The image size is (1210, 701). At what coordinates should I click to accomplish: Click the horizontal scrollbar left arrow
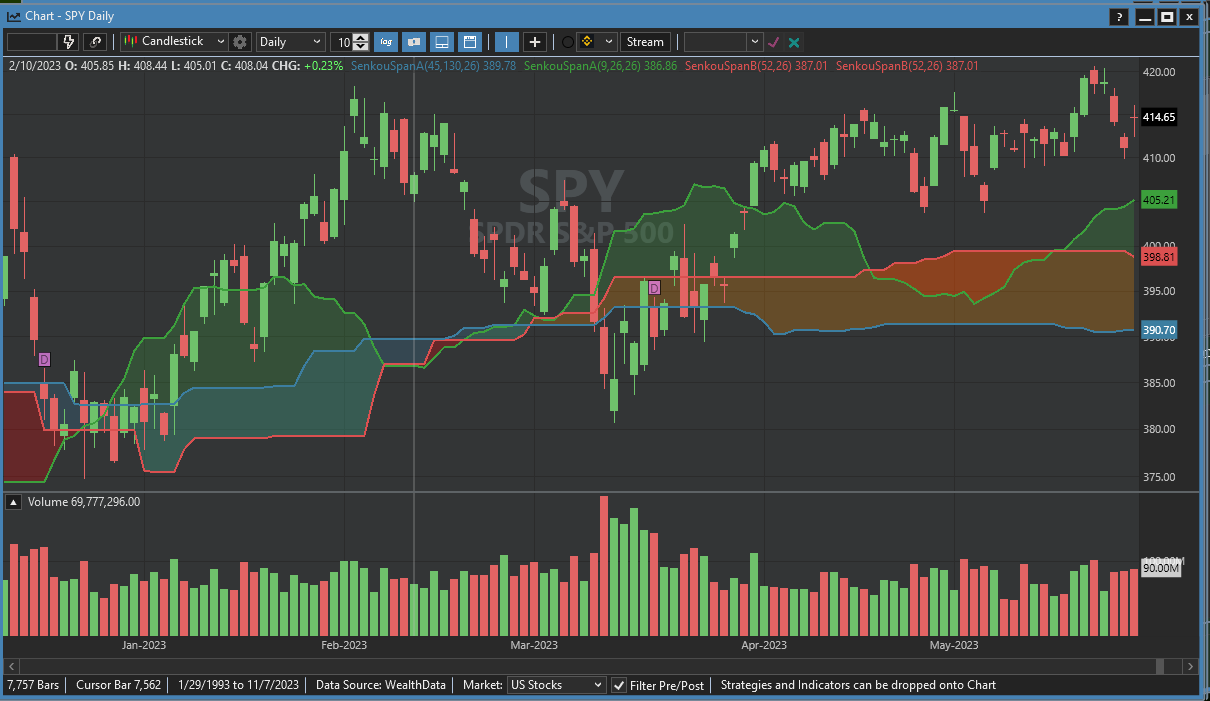coord(13,666)
